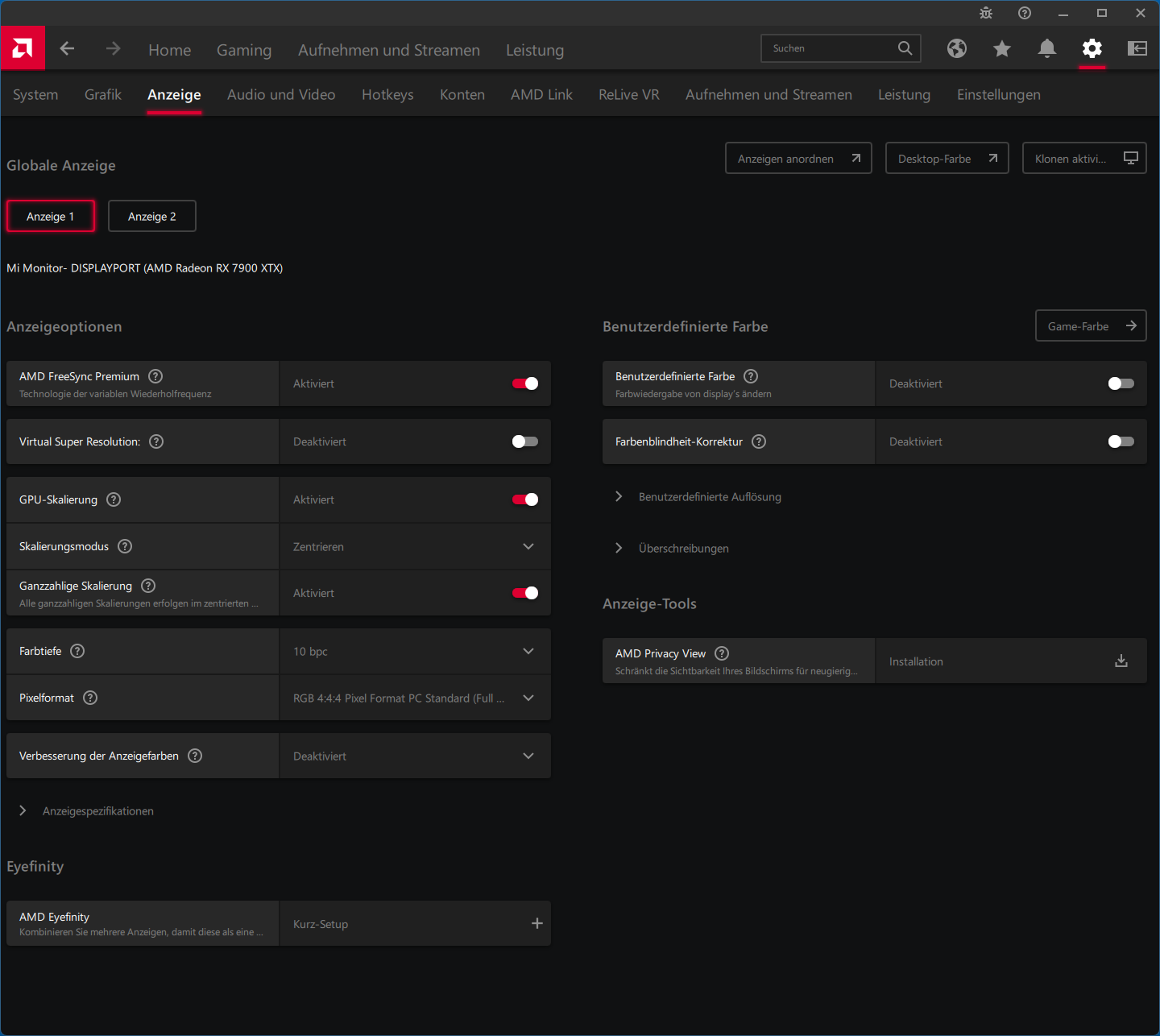
Task: Open Game-Farbe settings button
Action: pyautogui.click(x=1091, y=325)
